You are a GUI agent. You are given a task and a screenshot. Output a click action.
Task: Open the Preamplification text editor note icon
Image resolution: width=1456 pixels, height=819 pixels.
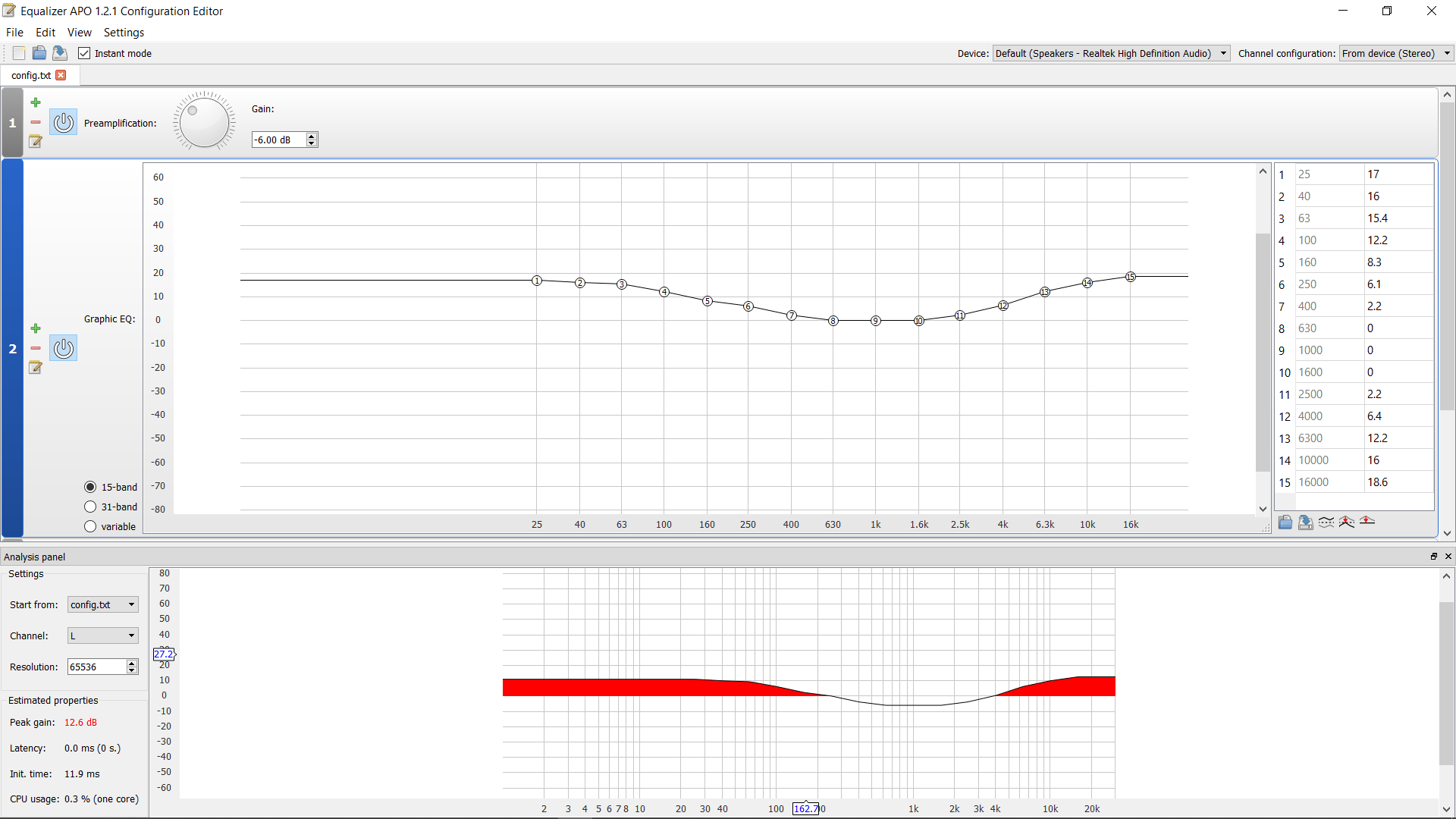coord(35,141)
